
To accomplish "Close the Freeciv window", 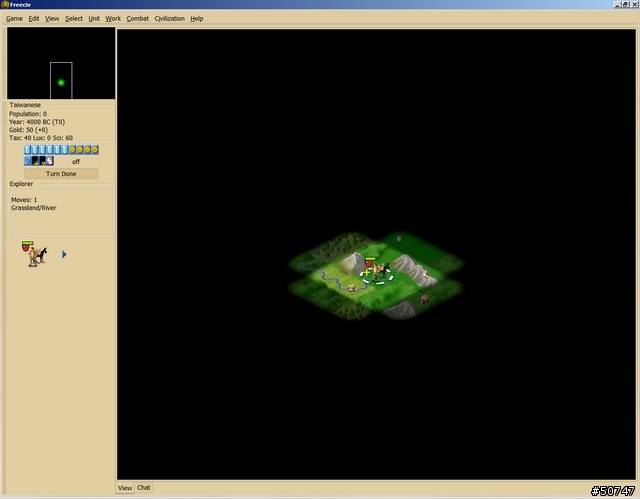I will [x=634, y=4].
